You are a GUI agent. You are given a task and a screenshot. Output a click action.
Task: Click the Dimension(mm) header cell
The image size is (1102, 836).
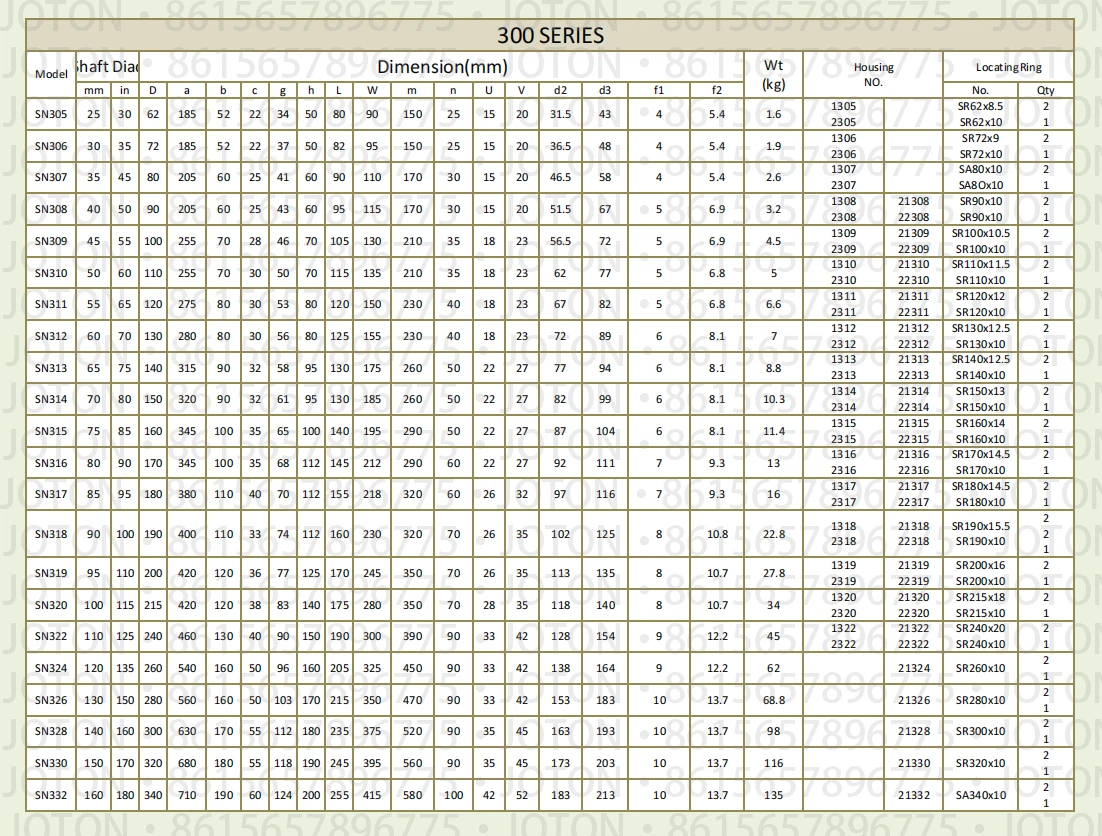pyautogui.click(x=442, y=68)
